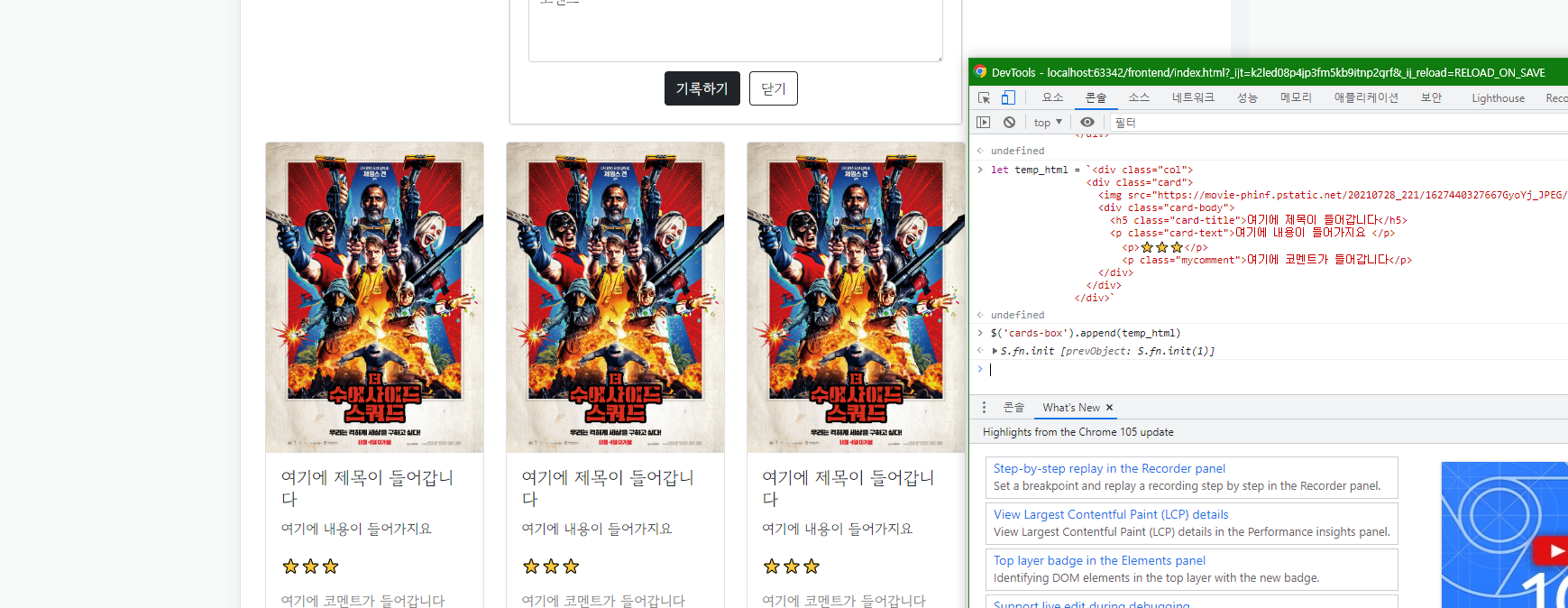Switch to the 요소 (Elements) tab
The image size is (1568, 608).
click(1052, 97)
